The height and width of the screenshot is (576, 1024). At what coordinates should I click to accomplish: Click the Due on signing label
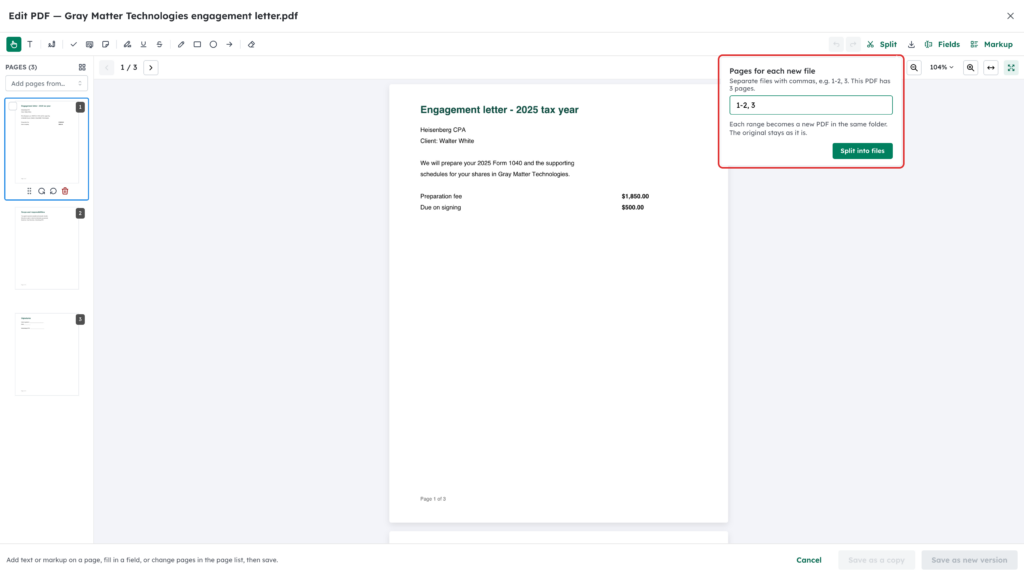[x=440, y=208]
